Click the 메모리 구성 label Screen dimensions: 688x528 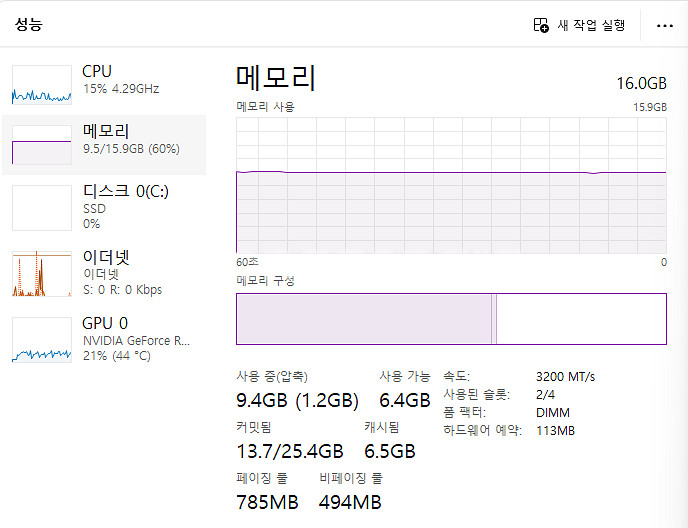(265, 280)
